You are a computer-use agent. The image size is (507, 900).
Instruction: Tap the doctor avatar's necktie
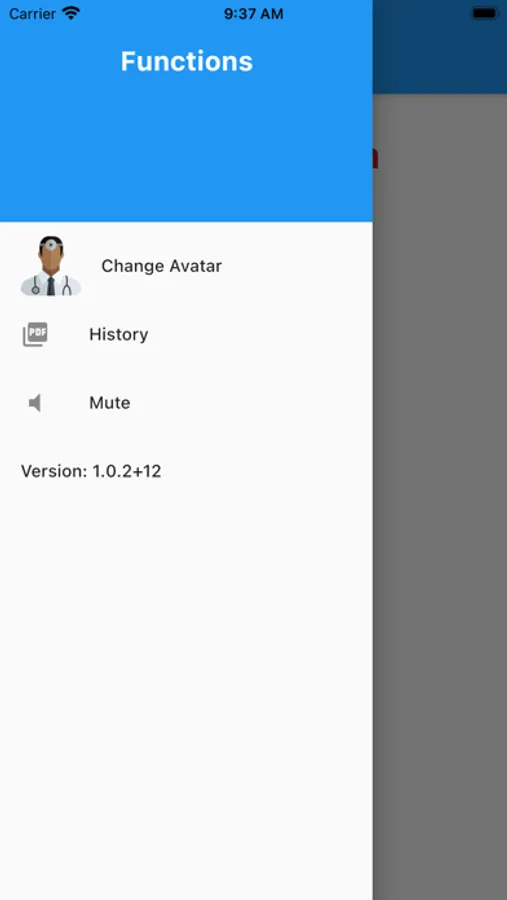click(x=51, y=286)
